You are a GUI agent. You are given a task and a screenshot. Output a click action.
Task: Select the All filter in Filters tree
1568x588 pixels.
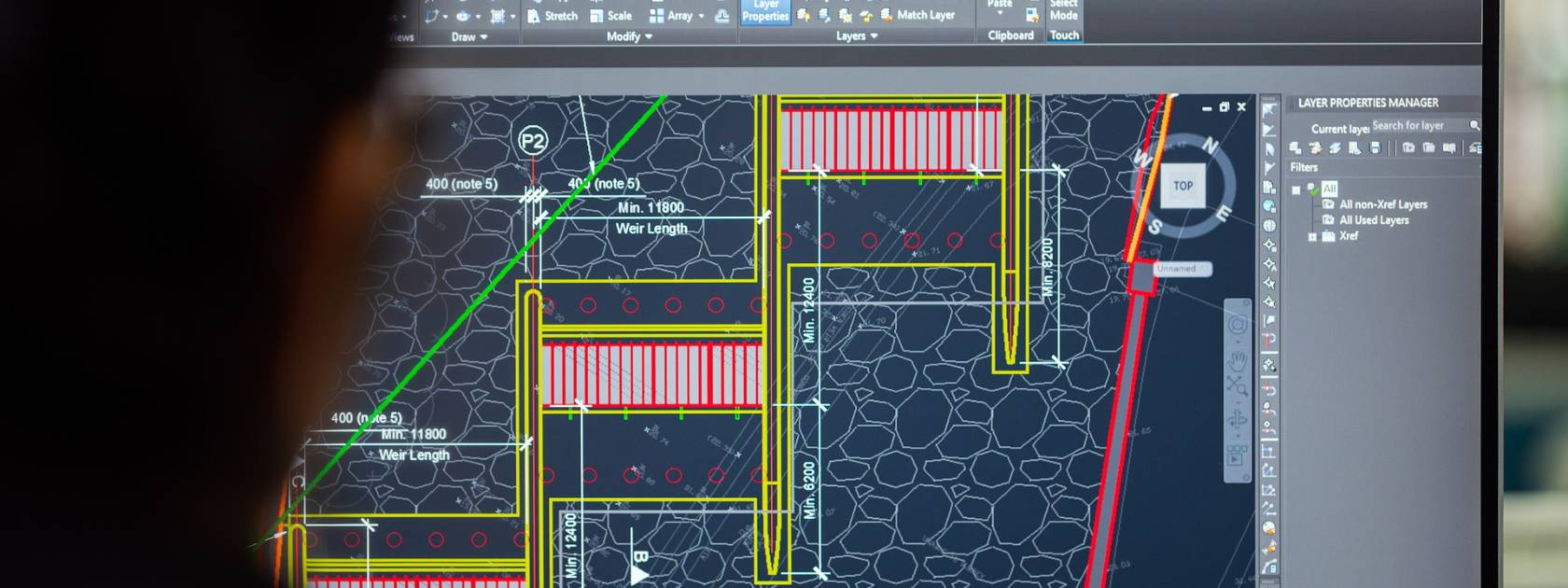click(x=1329, y=189)
